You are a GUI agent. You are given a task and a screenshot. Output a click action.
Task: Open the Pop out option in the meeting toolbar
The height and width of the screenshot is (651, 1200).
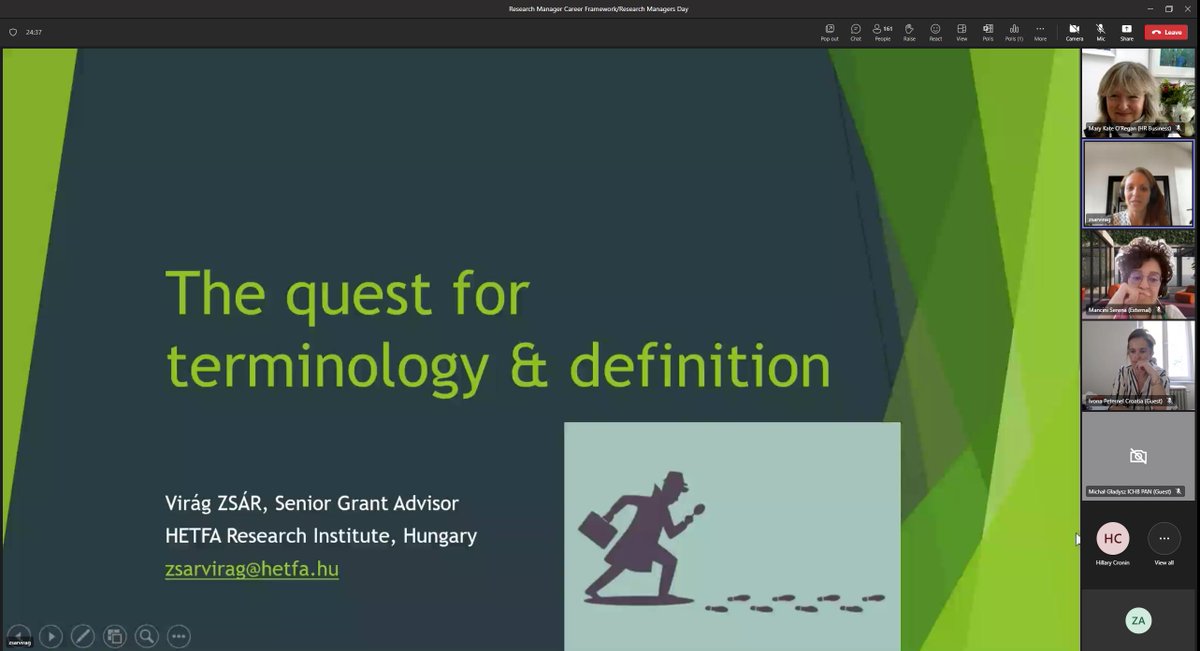click(x=829, y=32)
